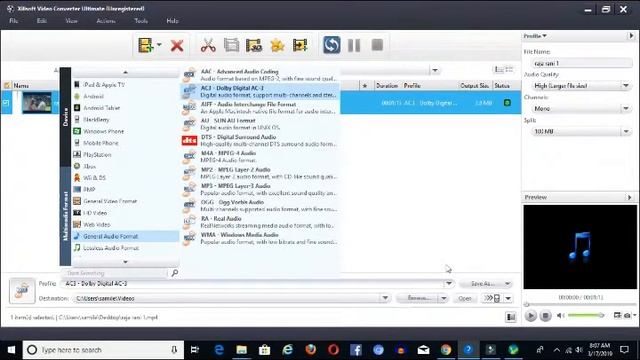Select the HD Video category
This screenshot has height=360, width=640.
tap(125, 213)
